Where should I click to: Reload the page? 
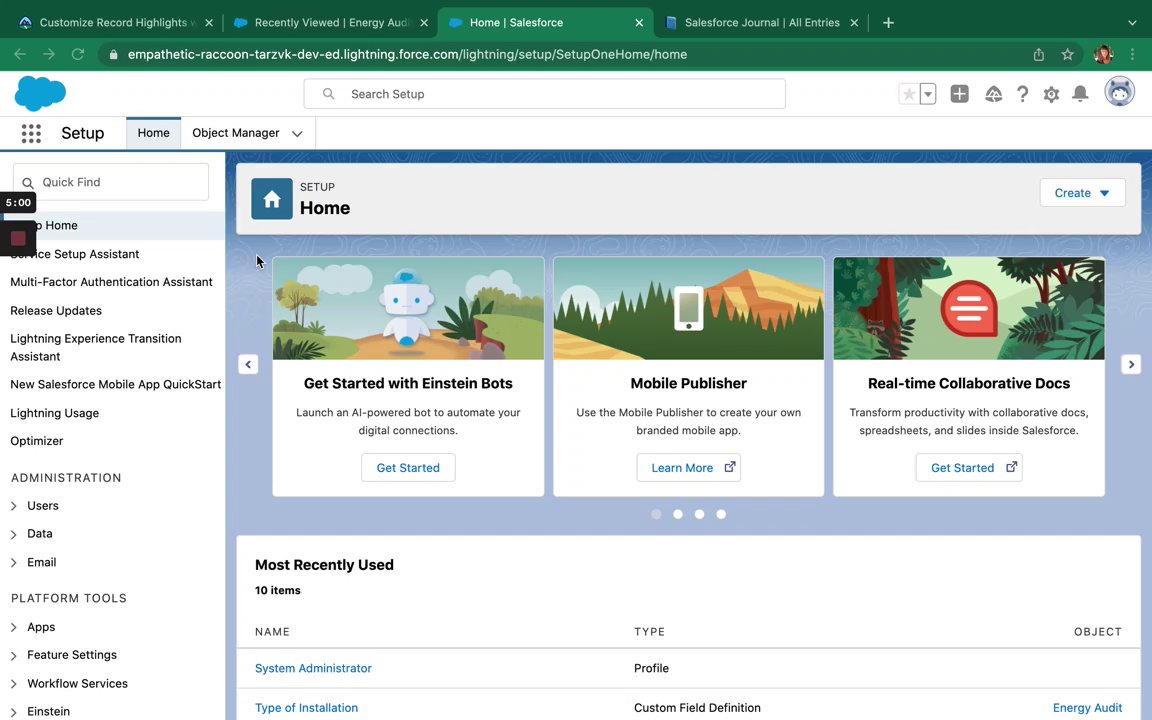click(77, 54)
